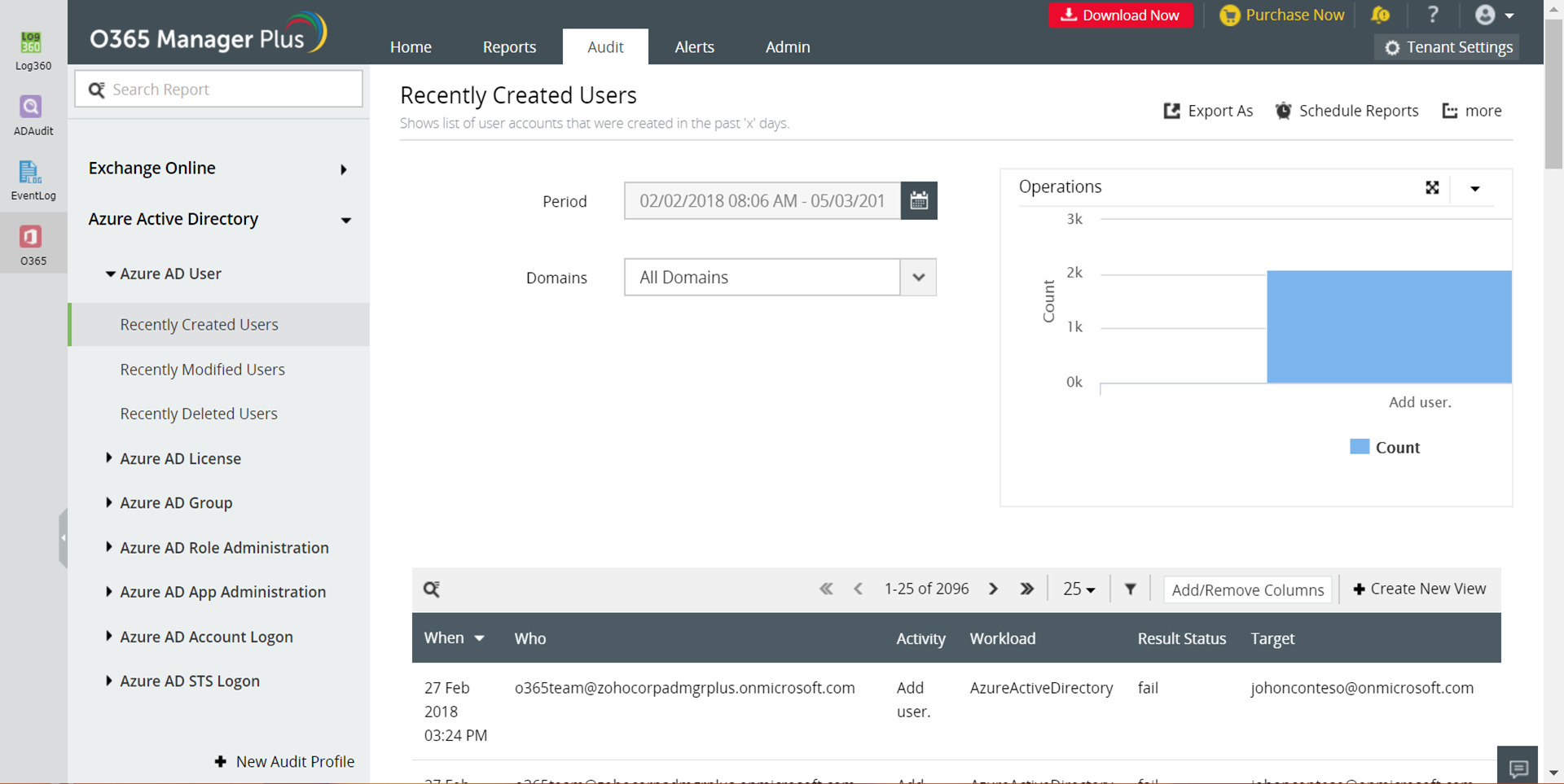
Task: Click the Period date range field
Action: 762,200
